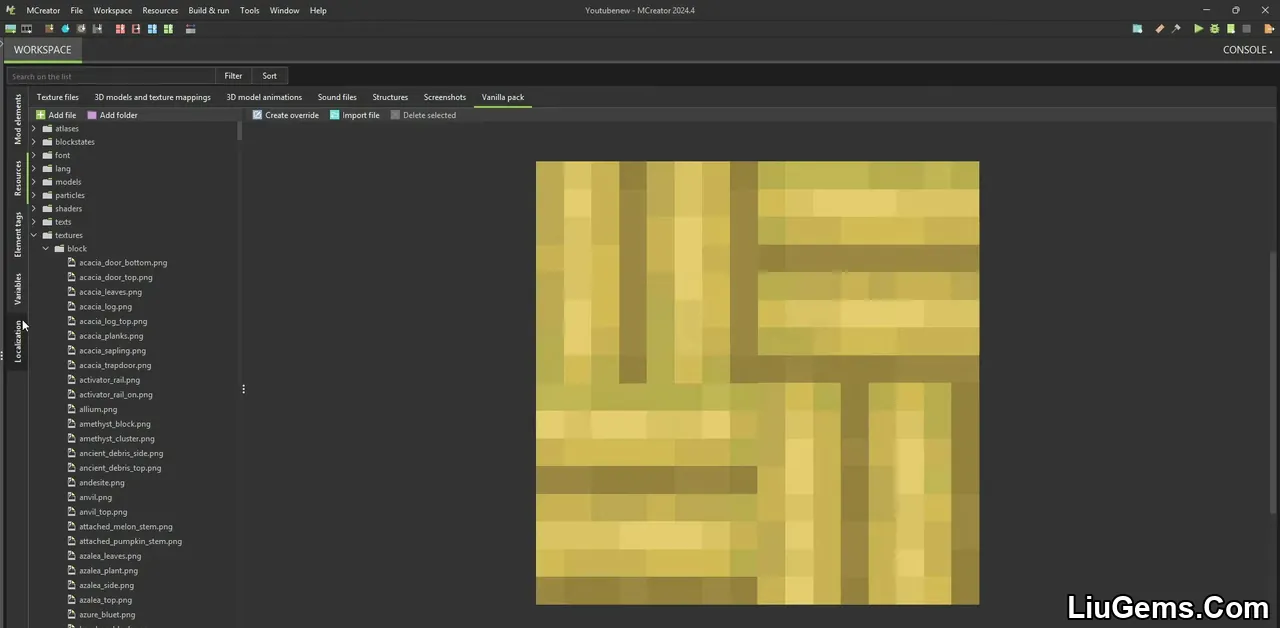Click the Search on the list field
1280x628 pixels.
pyautogui.click(x=111, y=76)
